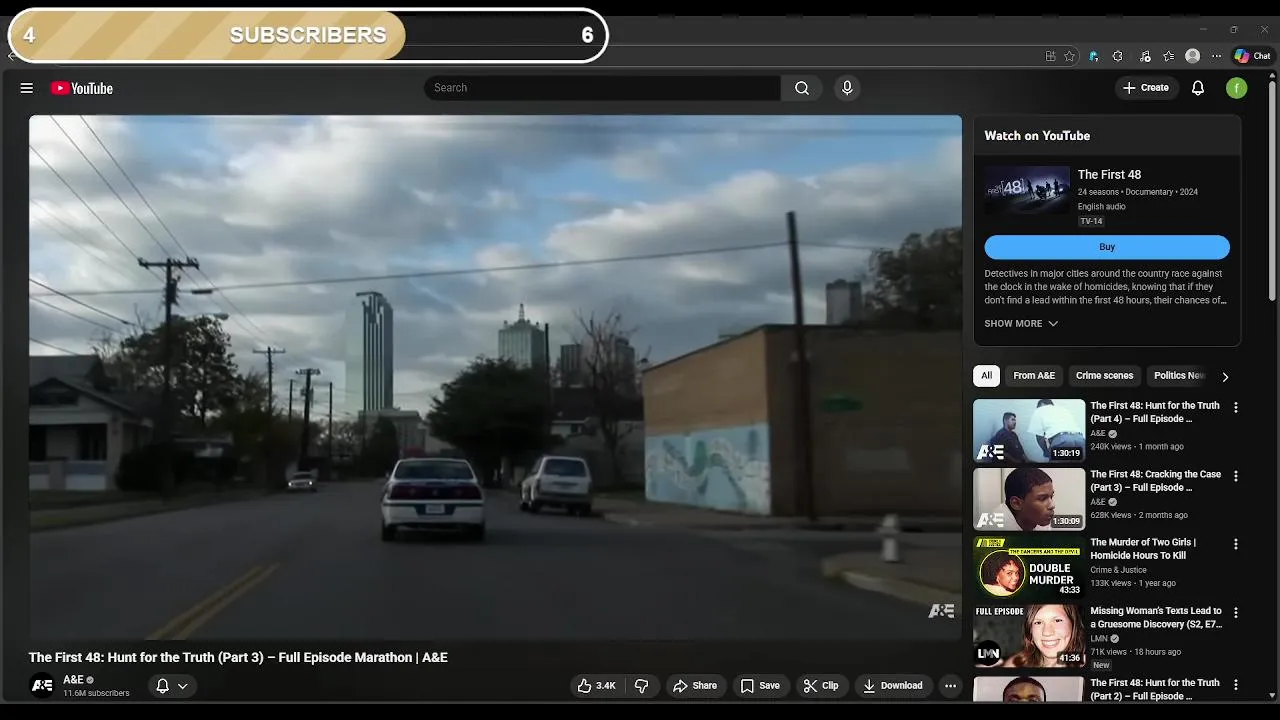
Task: Select the Crime scenes filter chip
Action: point(1104,376)
